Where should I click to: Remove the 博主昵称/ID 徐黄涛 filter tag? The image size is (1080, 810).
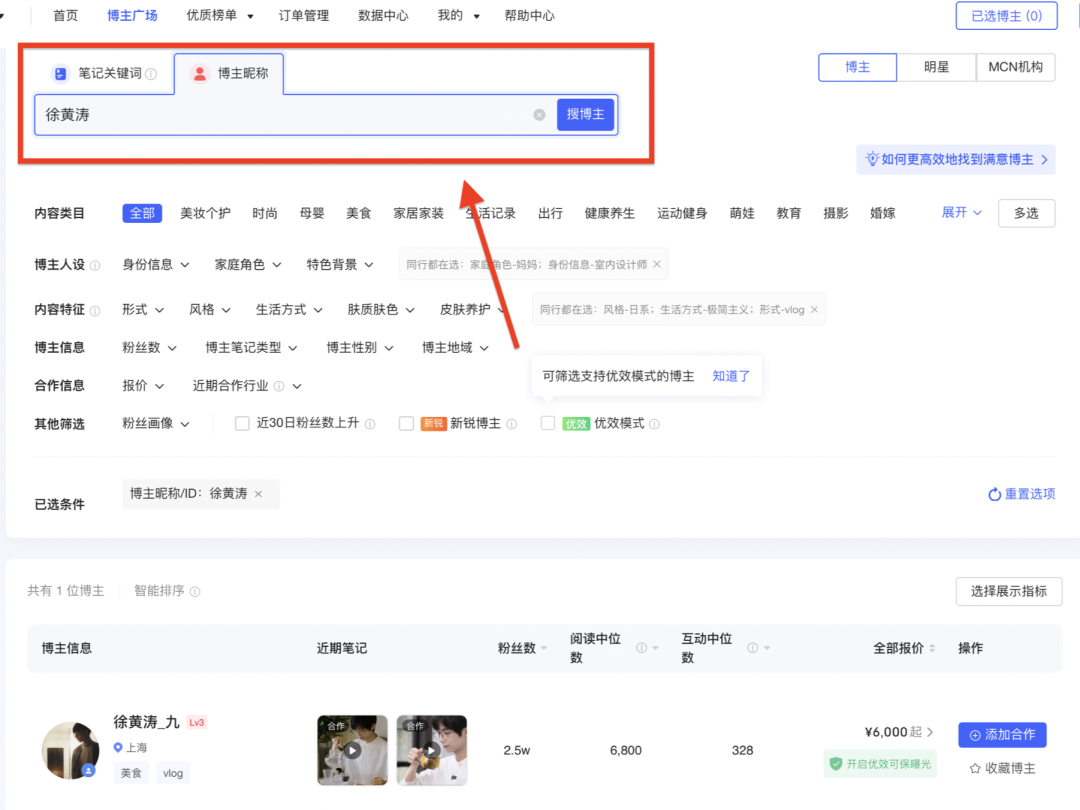[258, 494]
